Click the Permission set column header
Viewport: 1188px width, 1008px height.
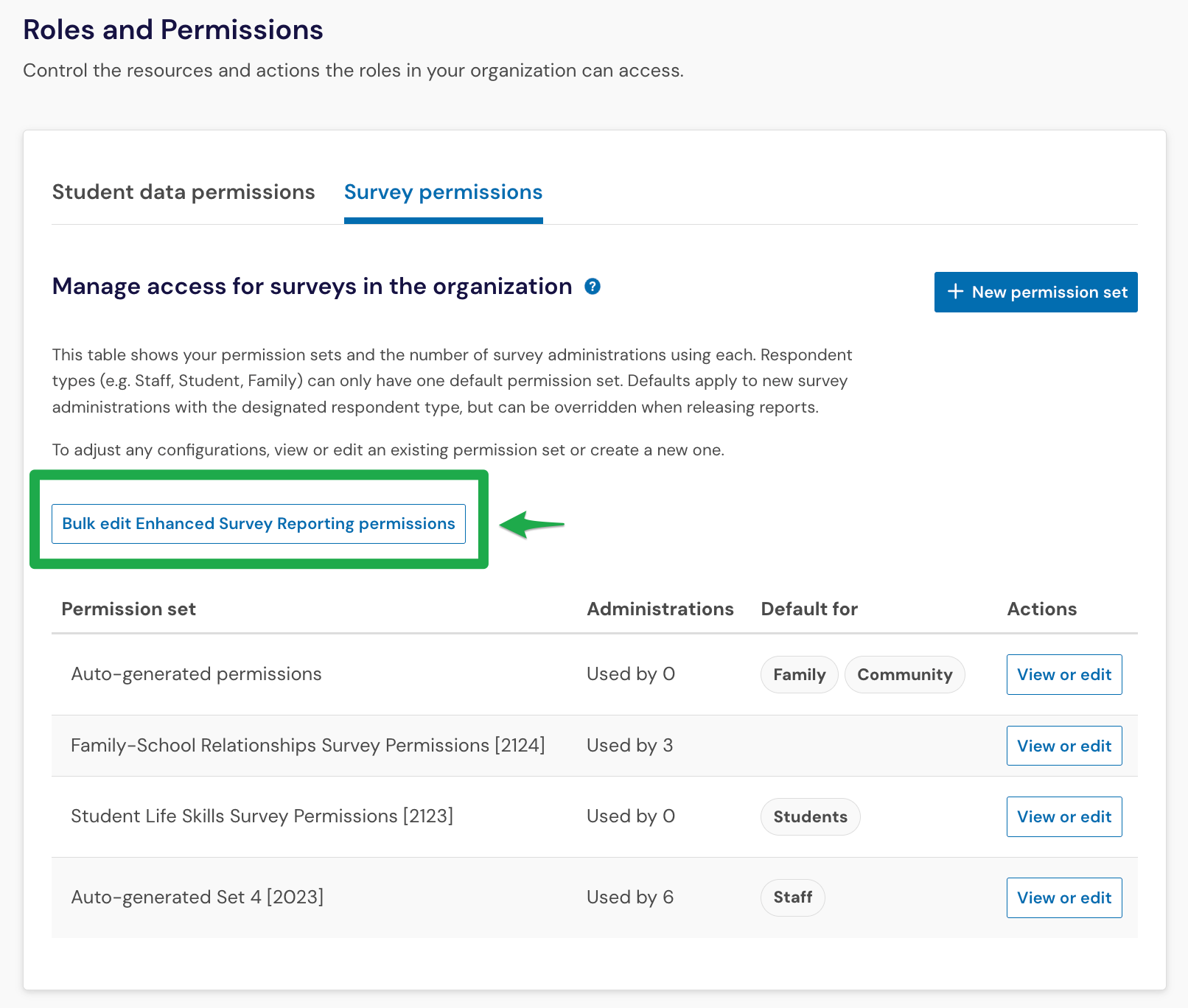[x=129, y=609]
